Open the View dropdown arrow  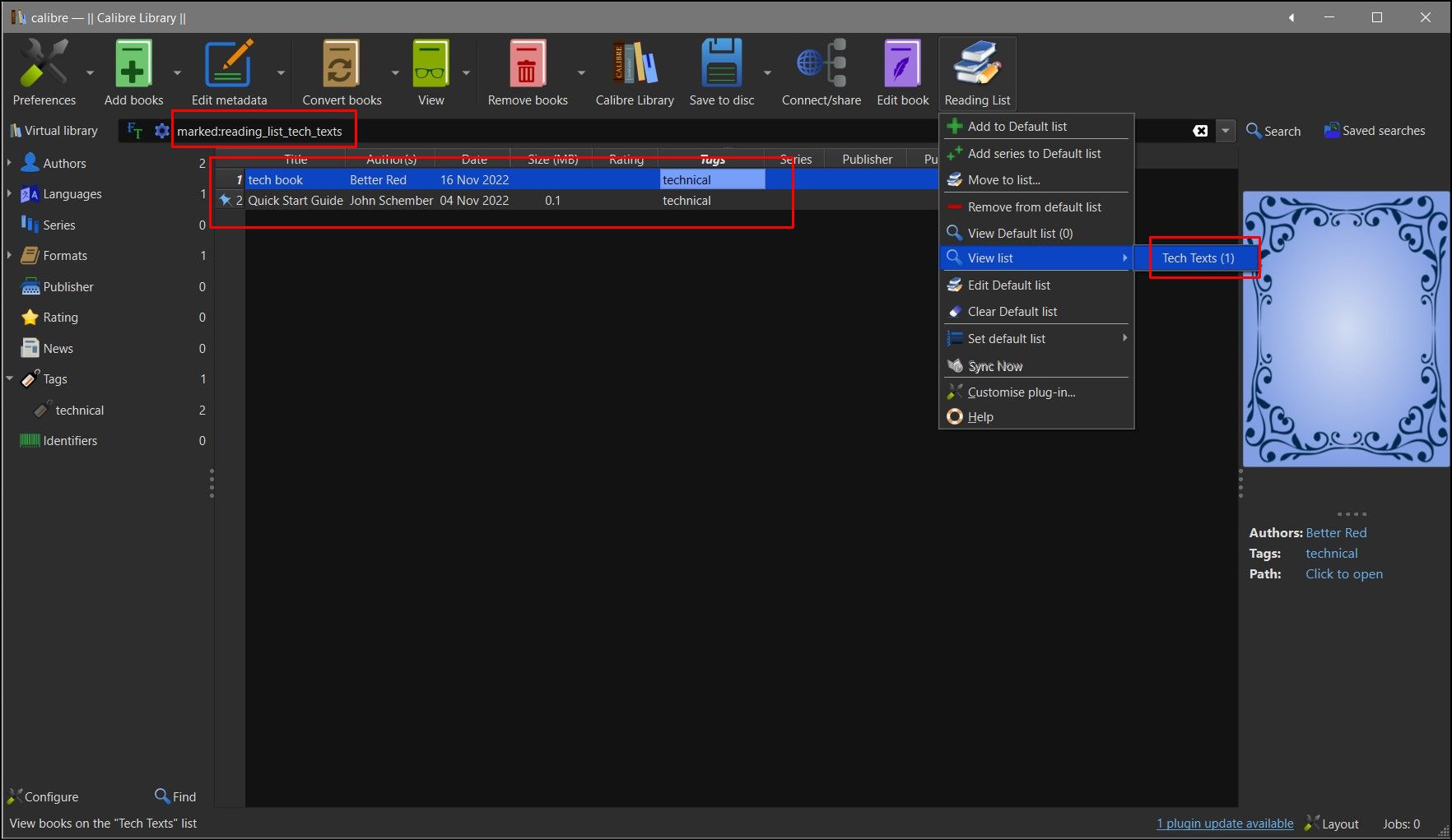coord(466,72)
